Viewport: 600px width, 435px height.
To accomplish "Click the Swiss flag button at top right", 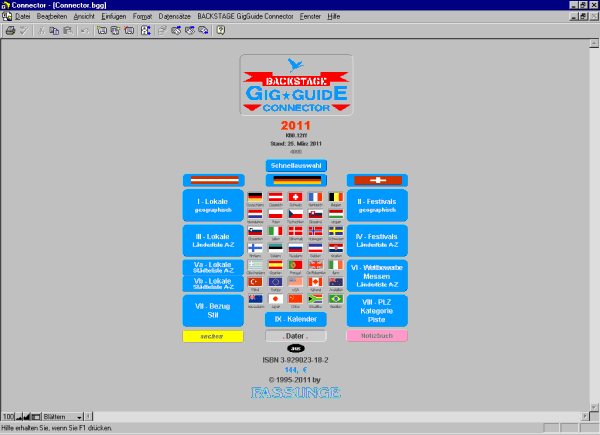I will click(x=379, y=180).
